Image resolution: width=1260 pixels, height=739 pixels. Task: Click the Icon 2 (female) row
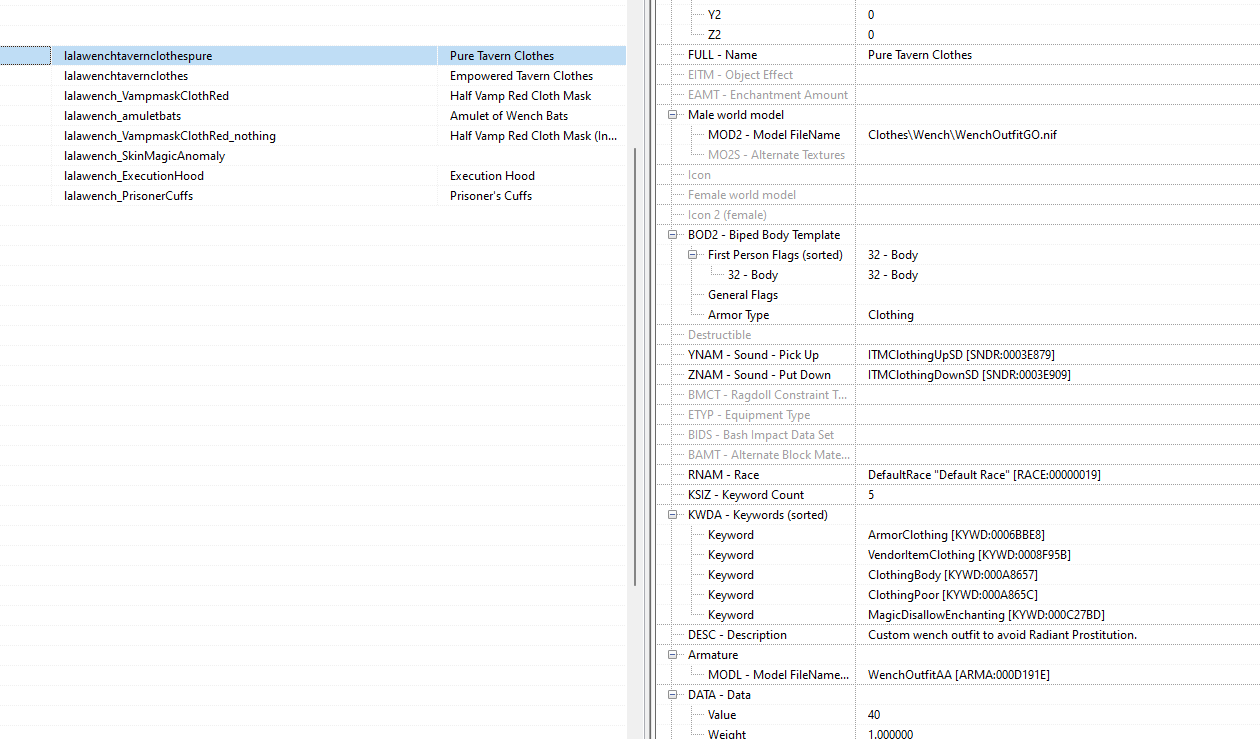point(958,215)
